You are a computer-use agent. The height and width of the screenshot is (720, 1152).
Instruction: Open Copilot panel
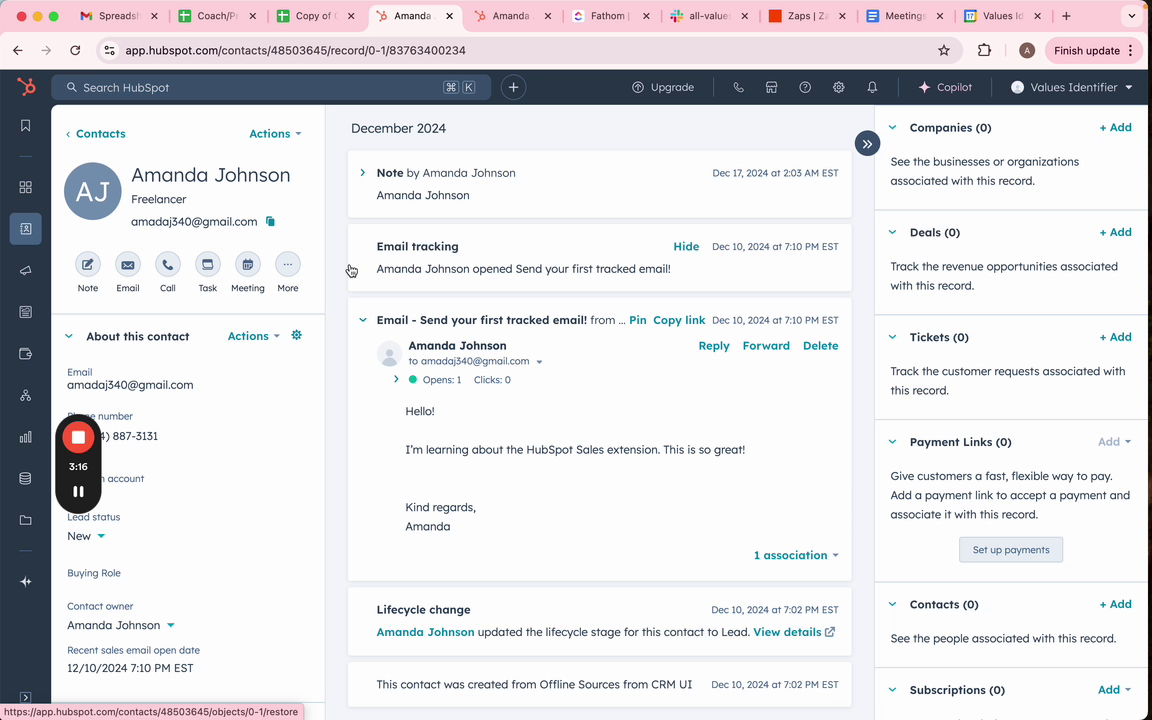tap(945, 87)
